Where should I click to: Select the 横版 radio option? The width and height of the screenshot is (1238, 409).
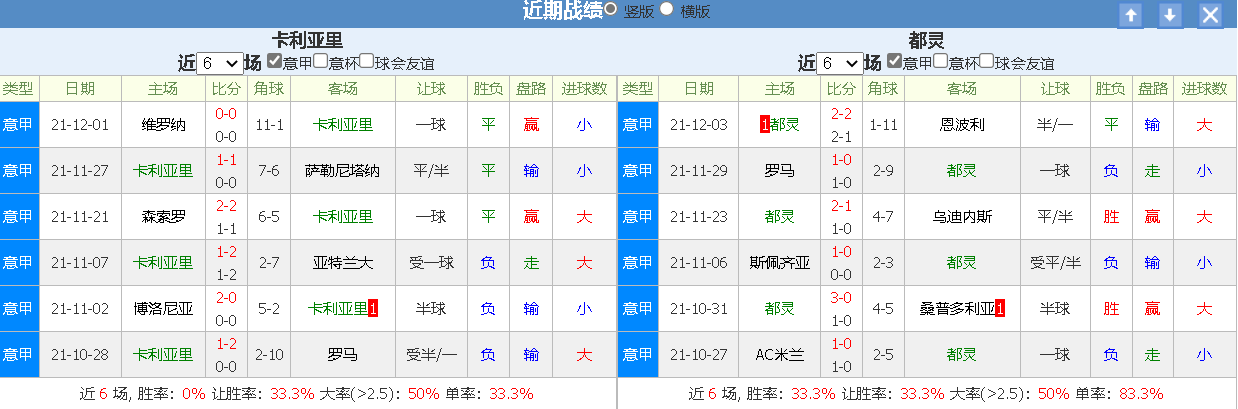tap(667, 9)
